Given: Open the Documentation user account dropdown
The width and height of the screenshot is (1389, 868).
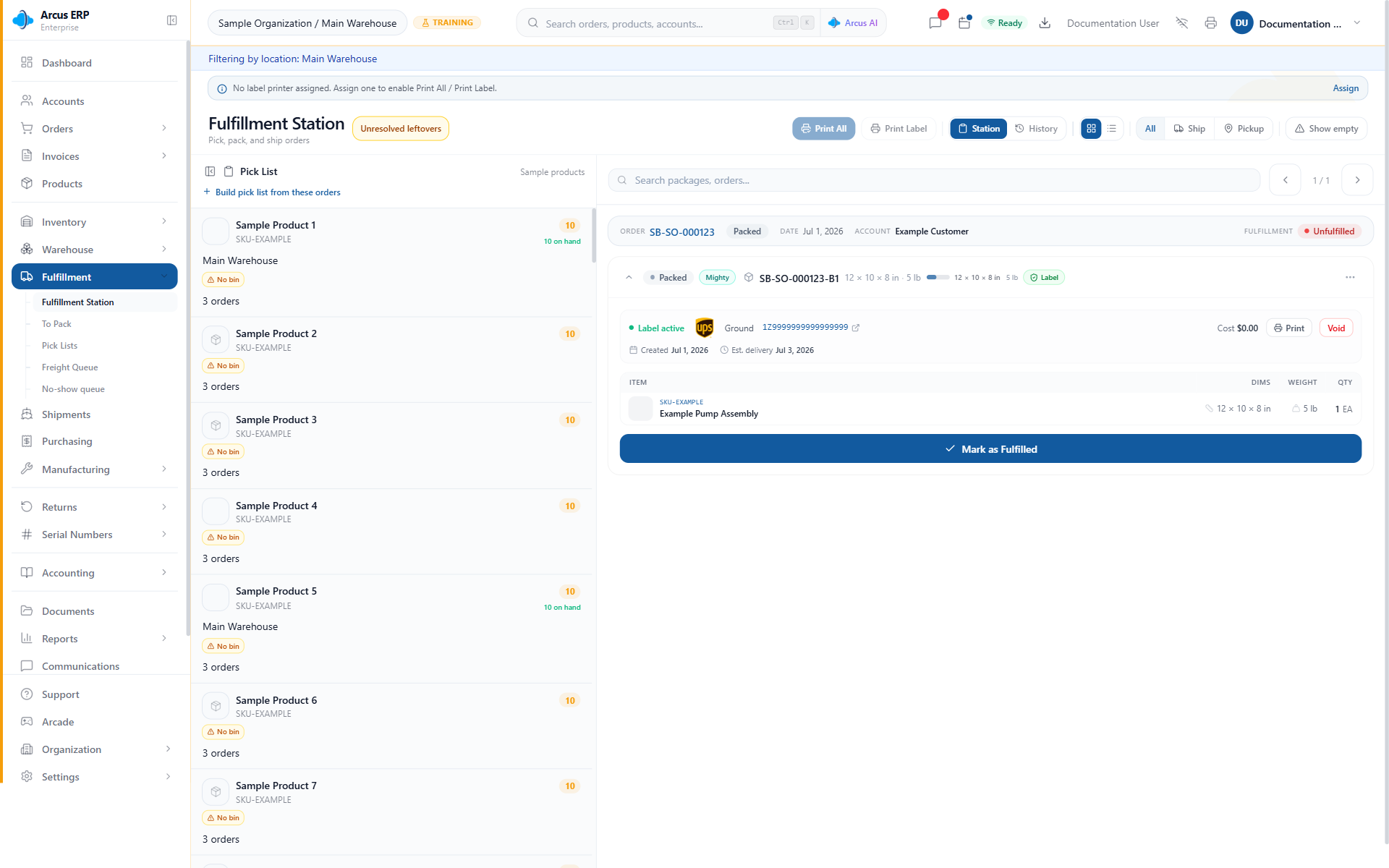Looking at the screenshot, I should (x=1296, y=23).
